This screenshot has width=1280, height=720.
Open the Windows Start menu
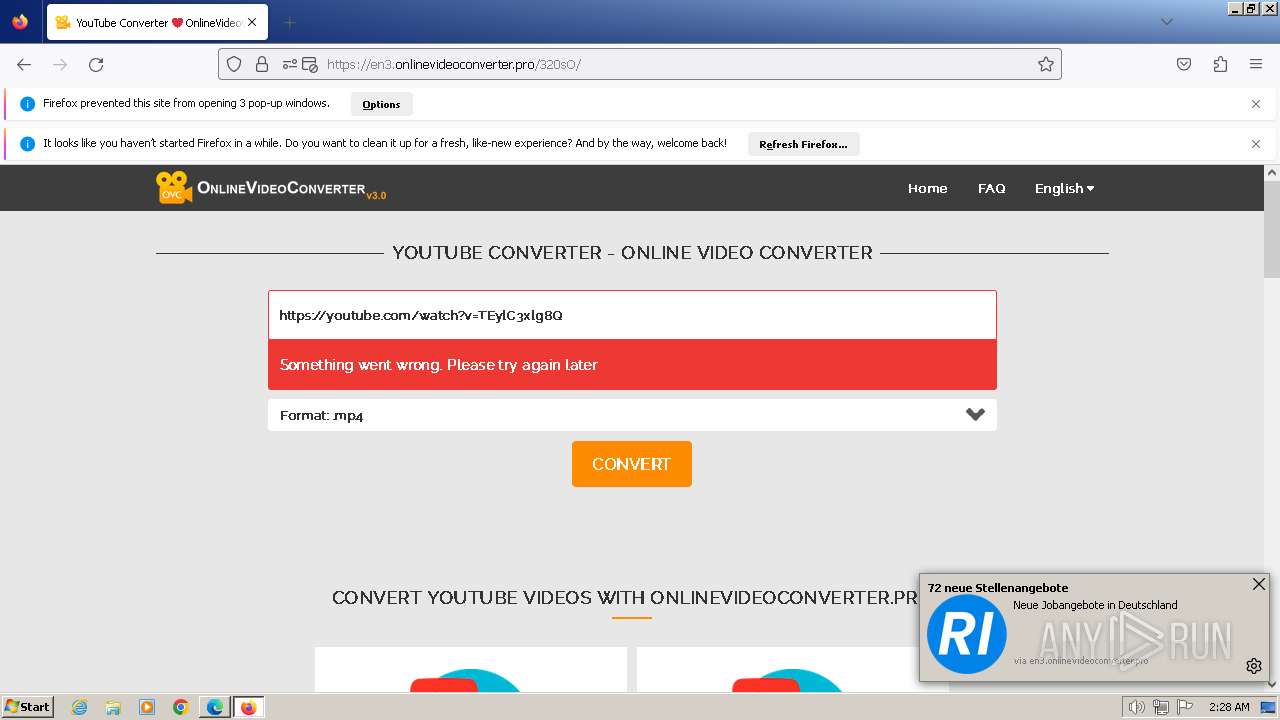click(x=28, y=706)
